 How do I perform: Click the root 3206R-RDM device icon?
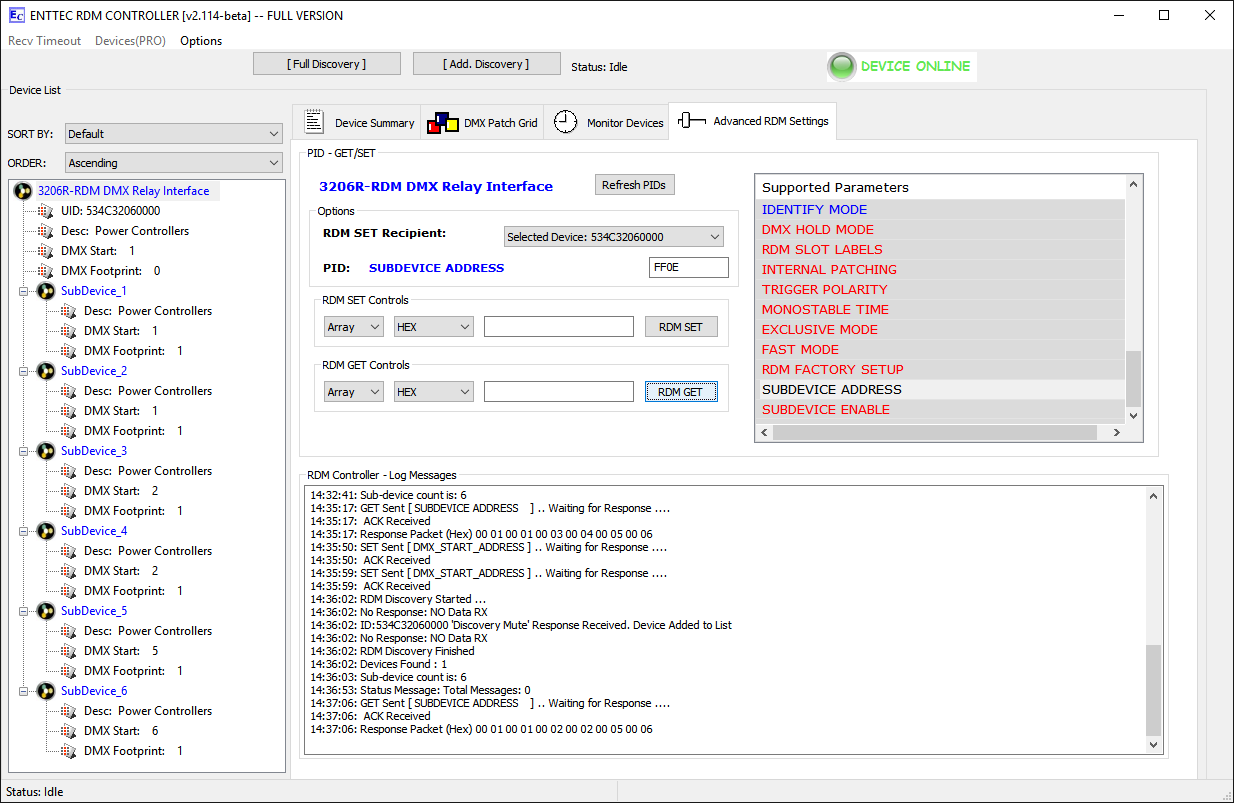coord(23,191)
